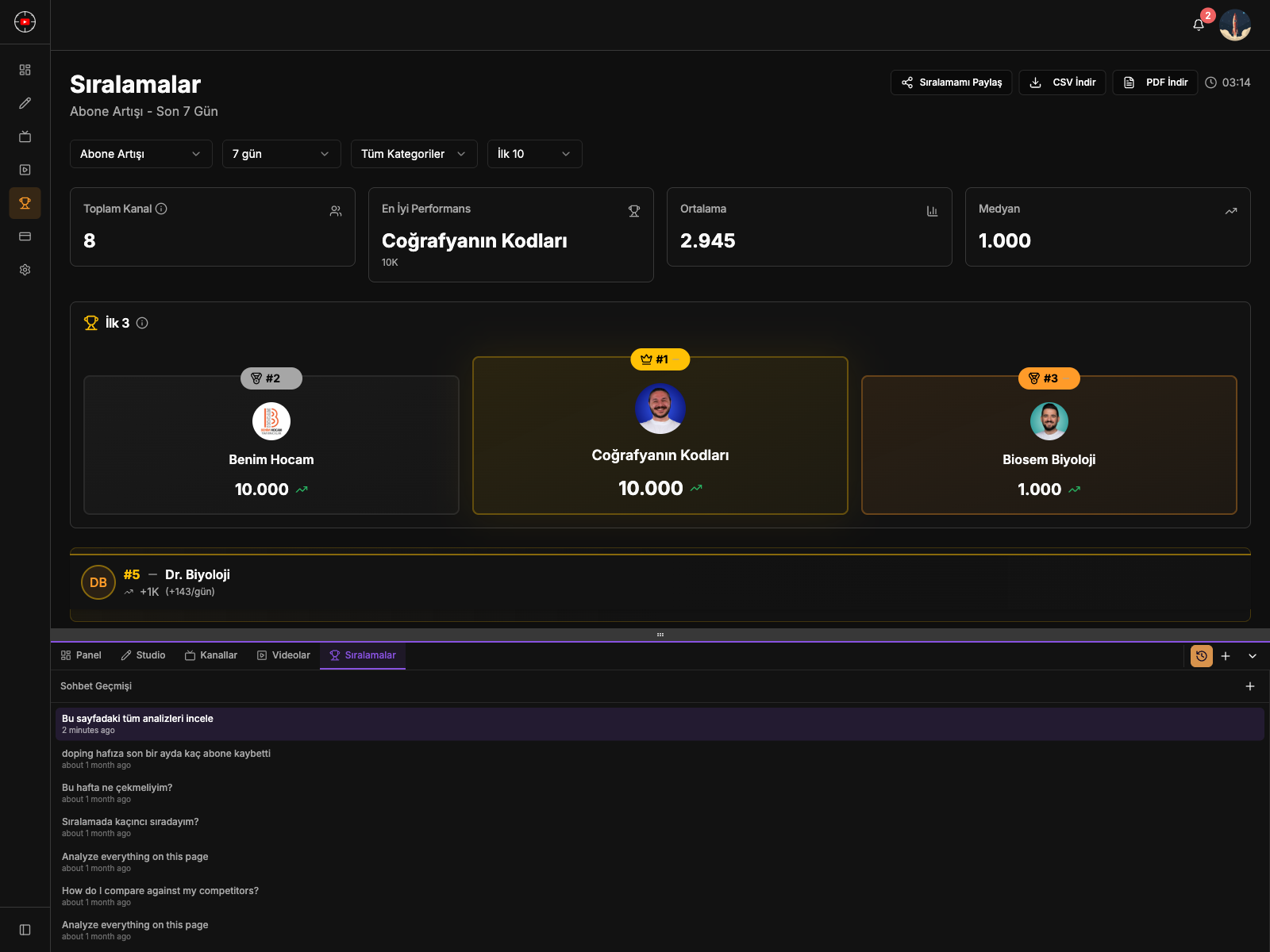Viewport: 1270px width, 952px height.
Task: Add a new tab with plus icon
Action: click(x=1226, y=656)
